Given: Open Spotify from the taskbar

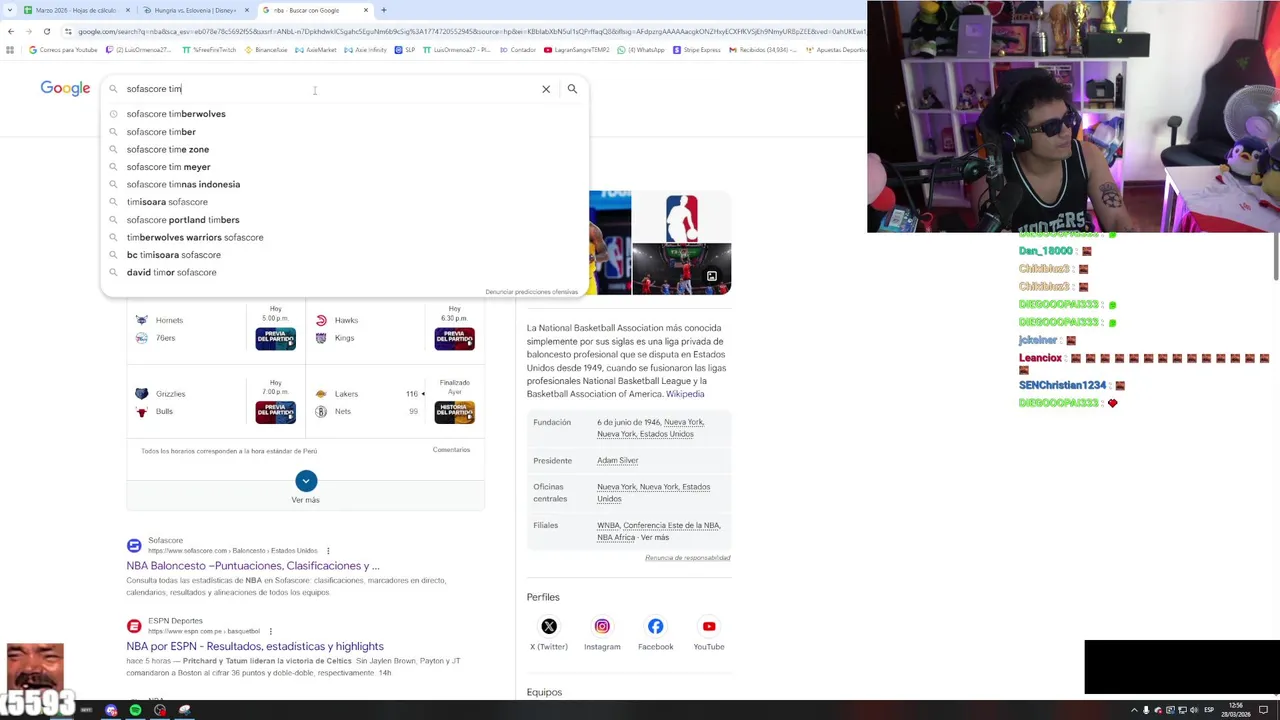Looking at the screenshot, I should (135, 710).
